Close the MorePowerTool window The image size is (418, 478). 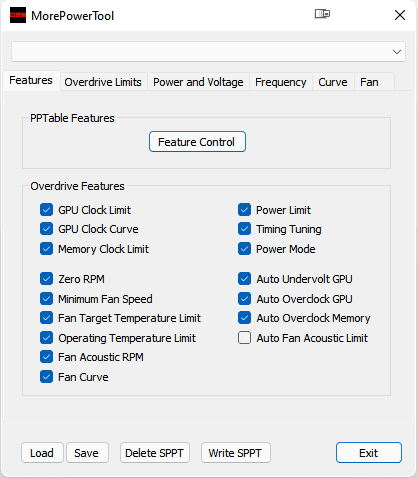[x=400, y=15]
